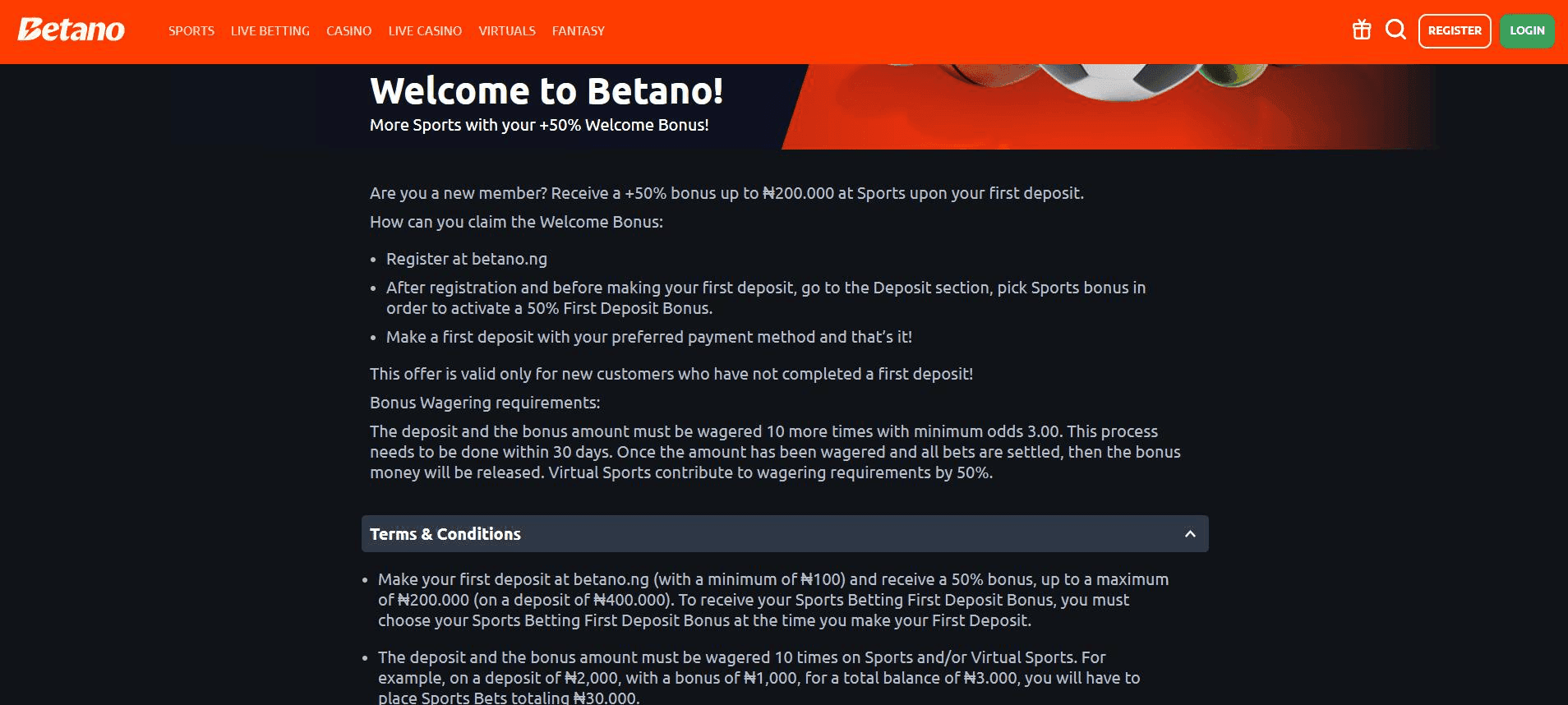This screenshot has width=1568, height=705.
Task: Click the "offer is valid only" sentence
Action: (x=671, y=374)
